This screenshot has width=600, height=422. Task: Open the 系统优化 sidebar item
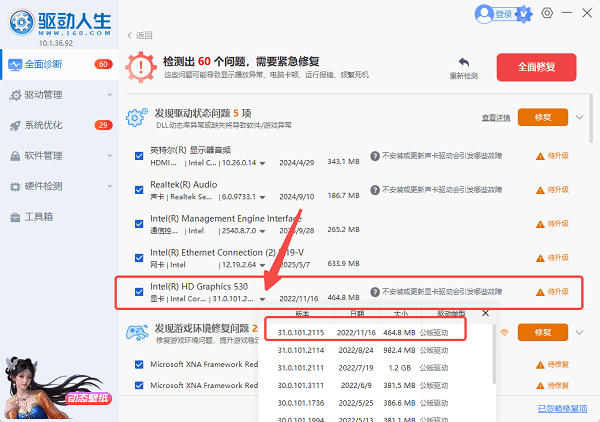pyautogui.click(x=60, y=125)
